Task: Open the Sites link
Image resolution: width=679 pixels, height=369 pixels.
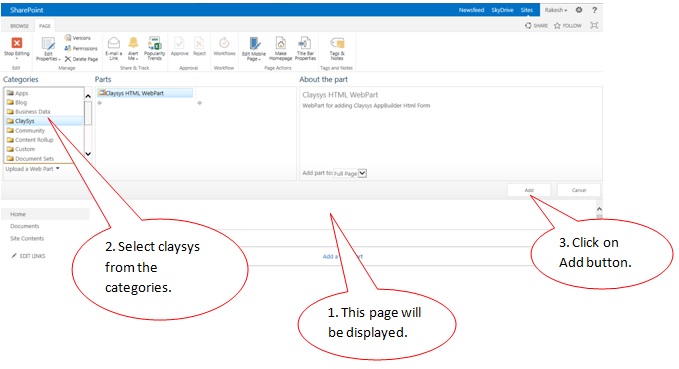Action: click(x=527, y=10)
